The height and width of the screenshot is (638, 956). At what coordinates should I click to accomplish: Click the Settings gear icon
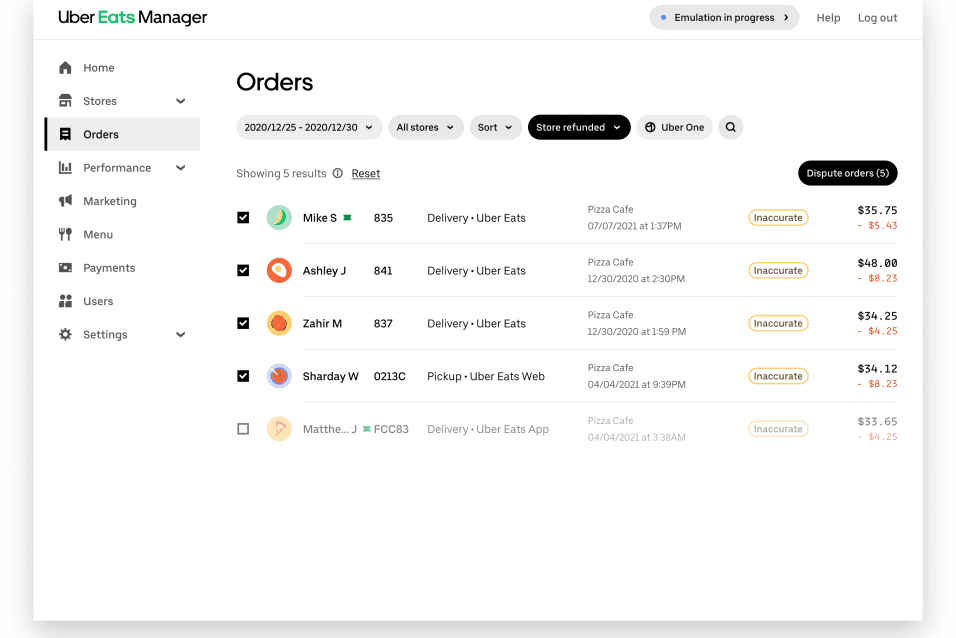coord(65,334)
